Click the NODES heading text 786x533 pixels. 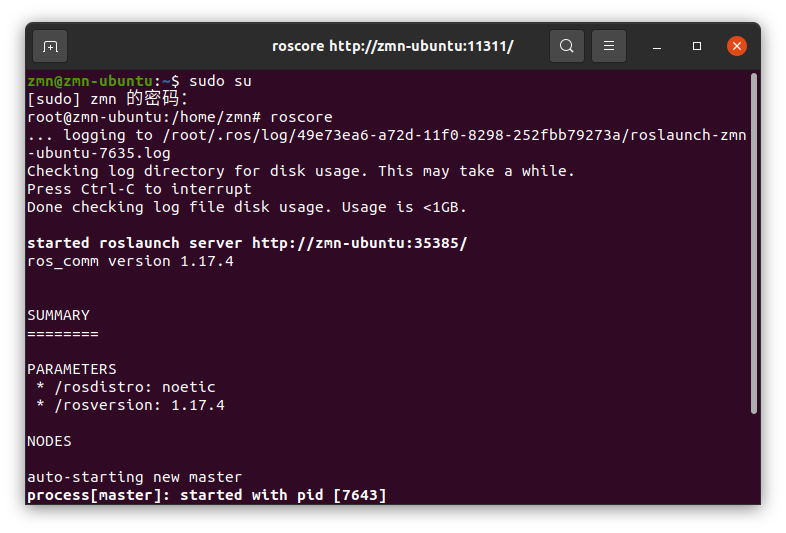49,441
